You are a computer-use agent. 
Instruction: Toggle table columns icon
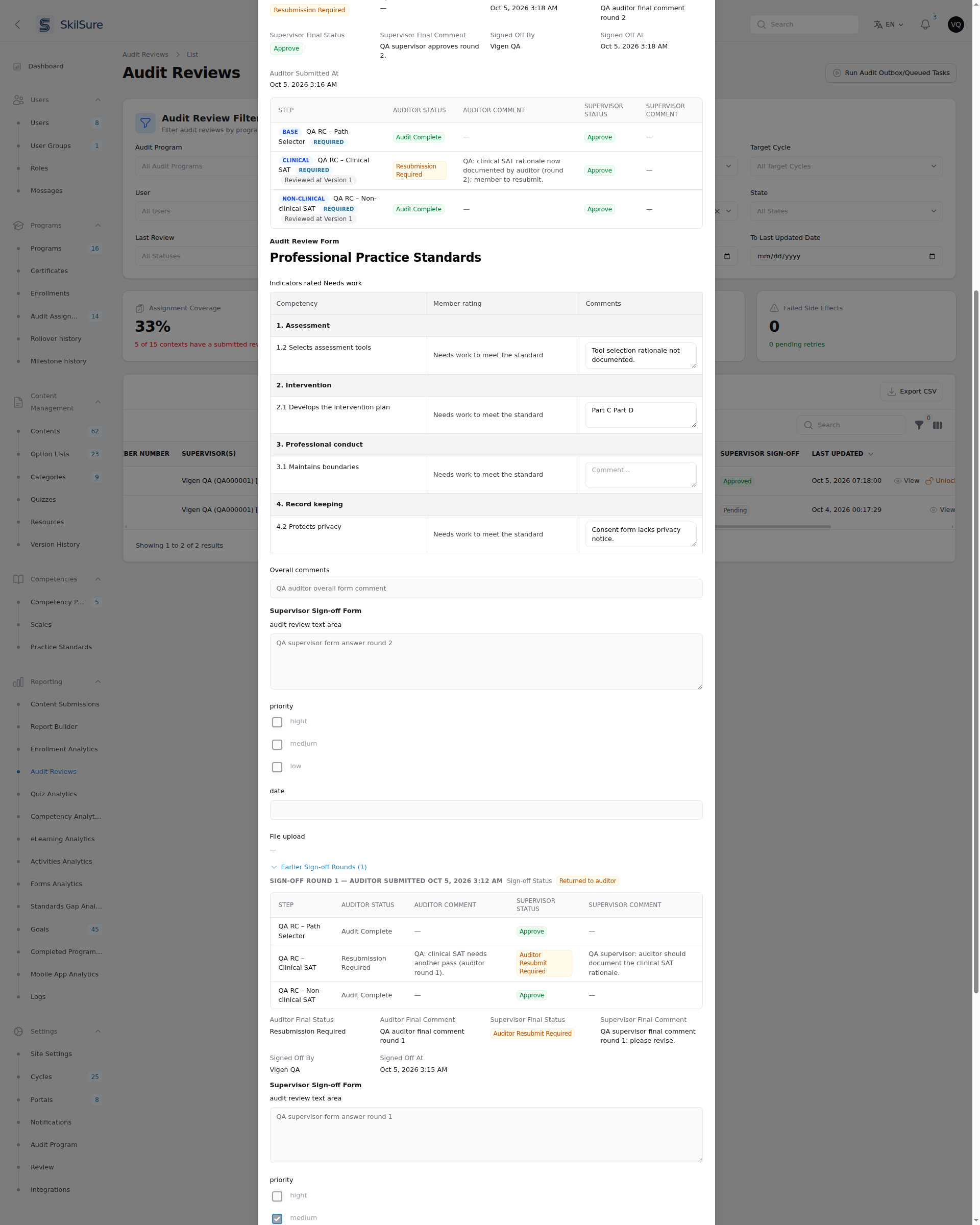tap(938, 425)
